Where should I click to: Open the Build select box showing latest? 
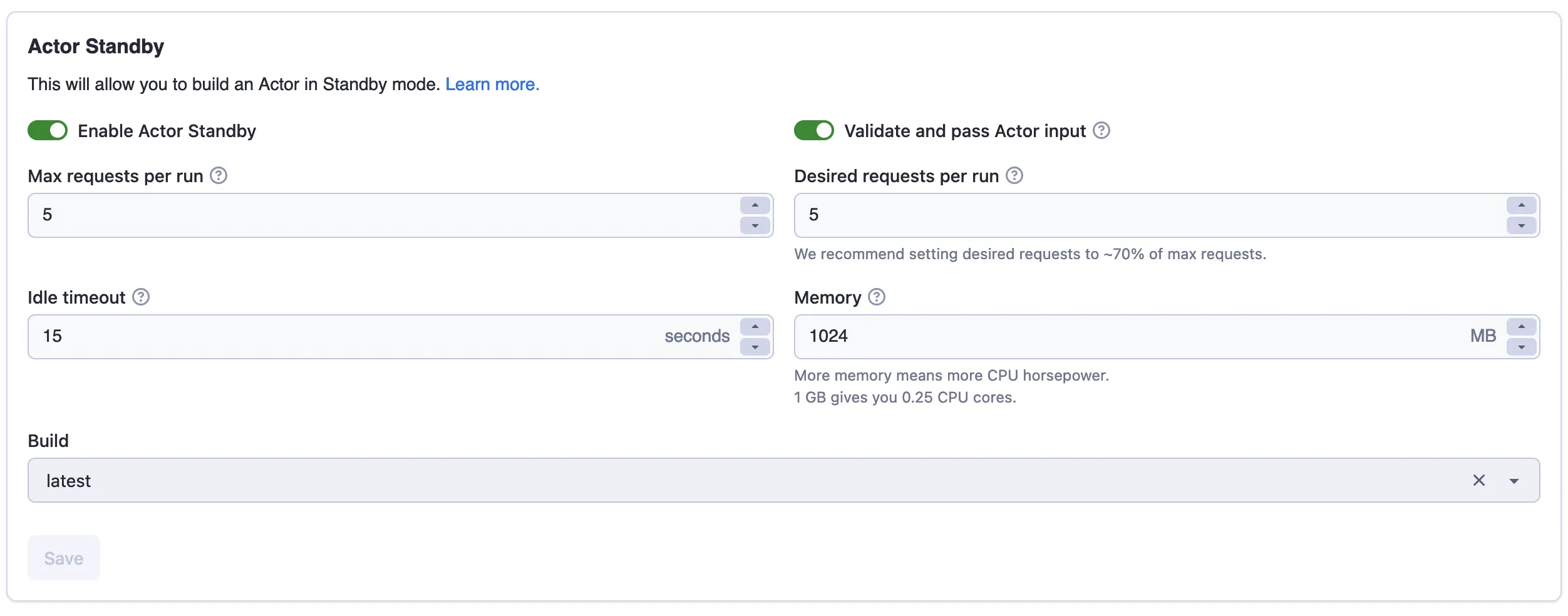pos(689,481)
